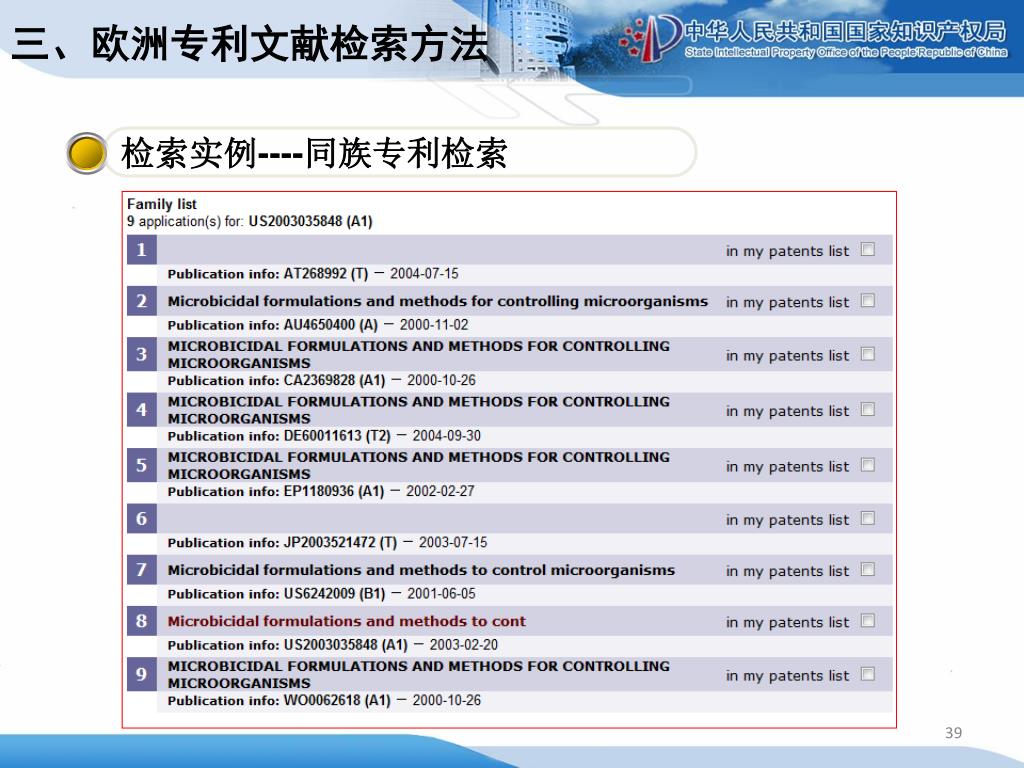Select number badge 7 in family list
Screen dimensions: 1024x768
(x=142, y=569)
